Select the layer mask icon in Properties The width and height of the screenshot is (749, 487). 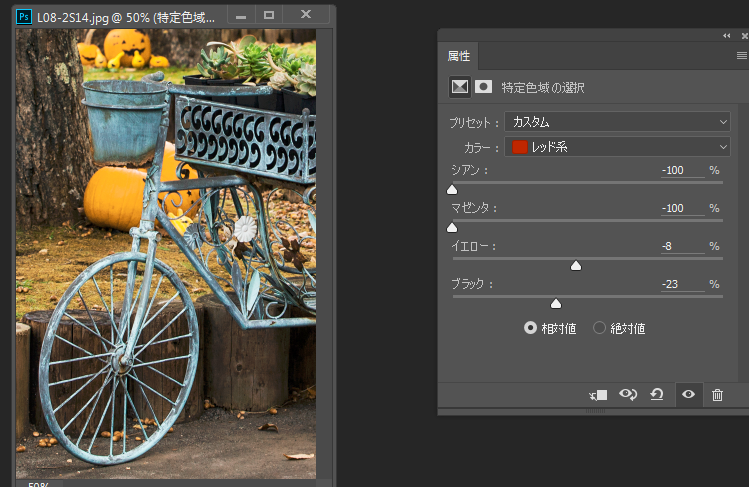point(483,87)
